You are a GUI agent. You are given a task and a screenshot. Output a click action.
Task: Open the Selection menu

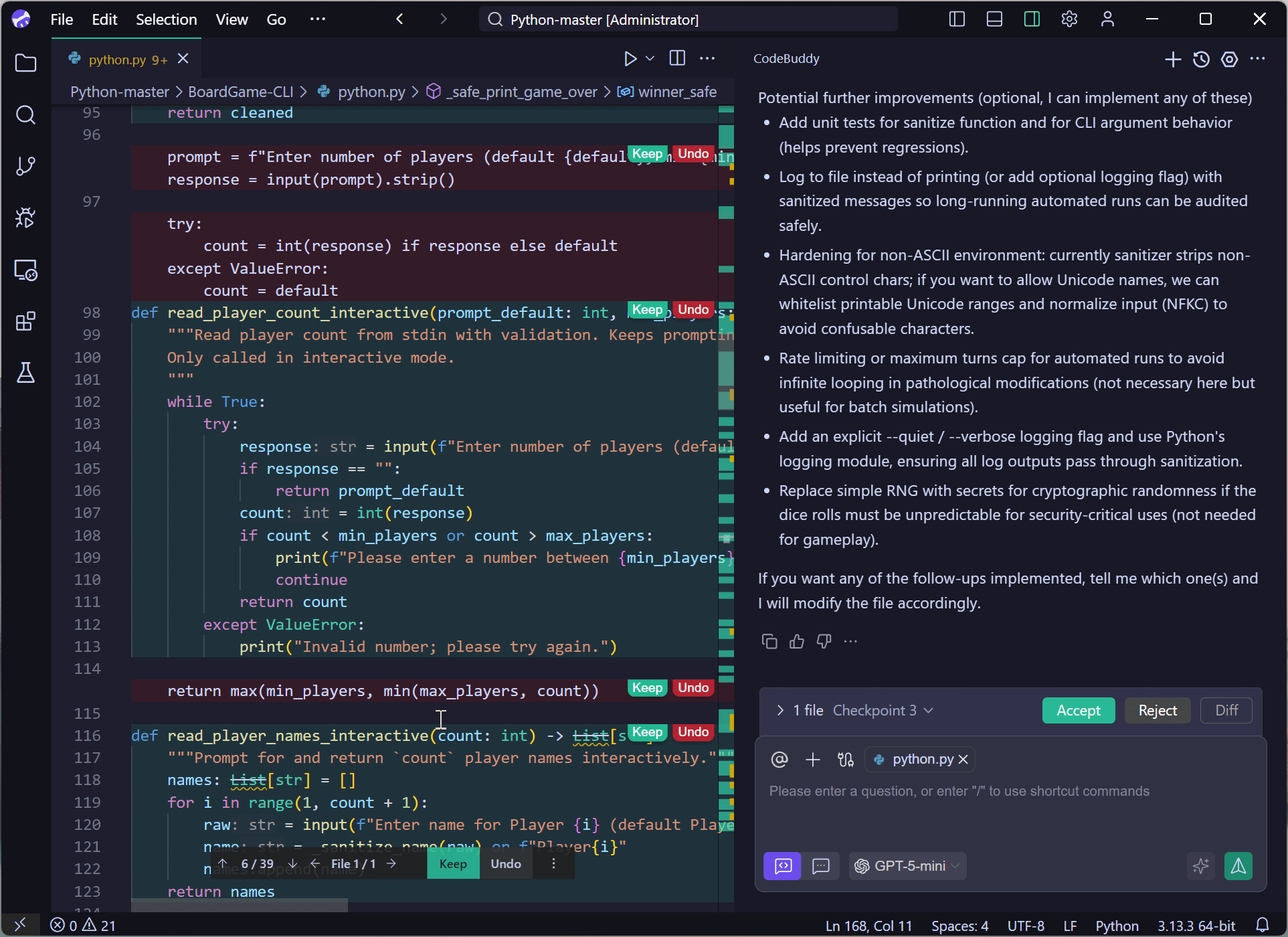point(166,19)
